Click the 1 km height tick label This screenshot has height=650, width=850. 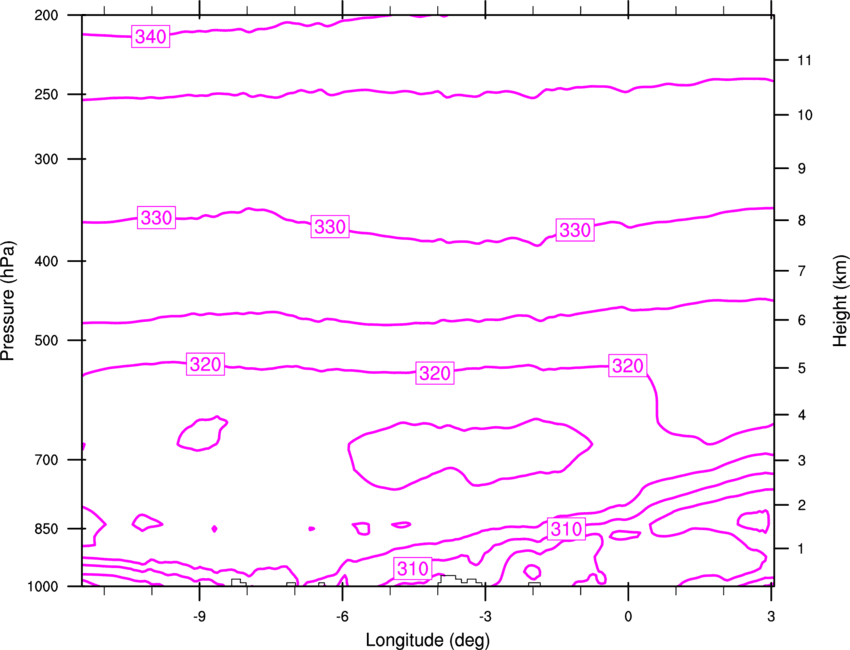[x=801, y=549]
